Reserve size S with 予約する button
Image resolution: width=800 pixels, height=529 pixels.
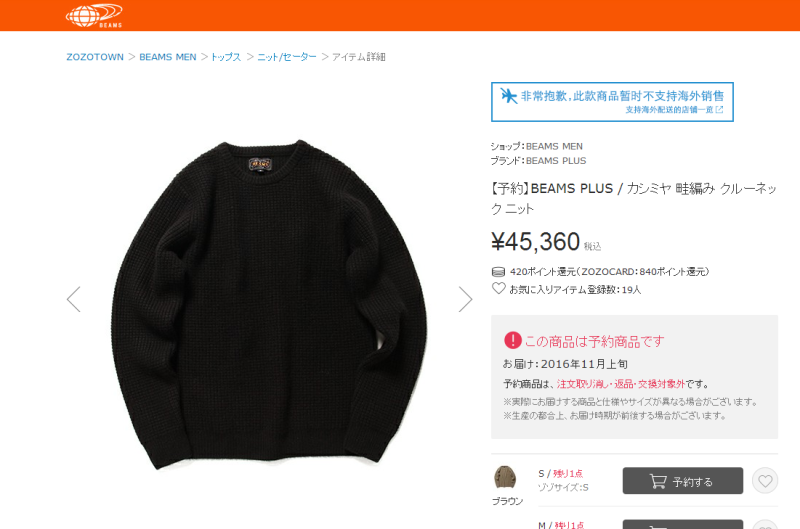(x=683, y=481)
